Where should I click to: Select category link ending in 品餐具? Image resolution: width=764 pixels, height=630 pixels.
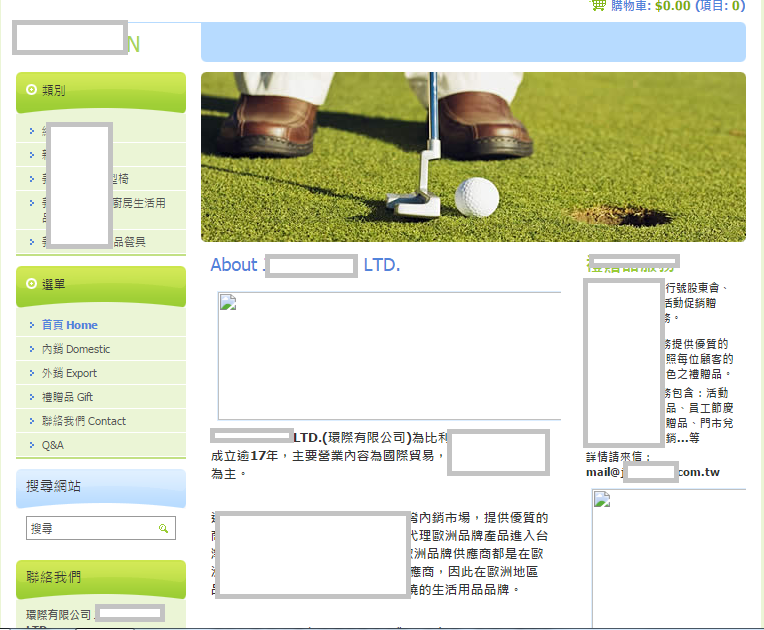(94, 242)
